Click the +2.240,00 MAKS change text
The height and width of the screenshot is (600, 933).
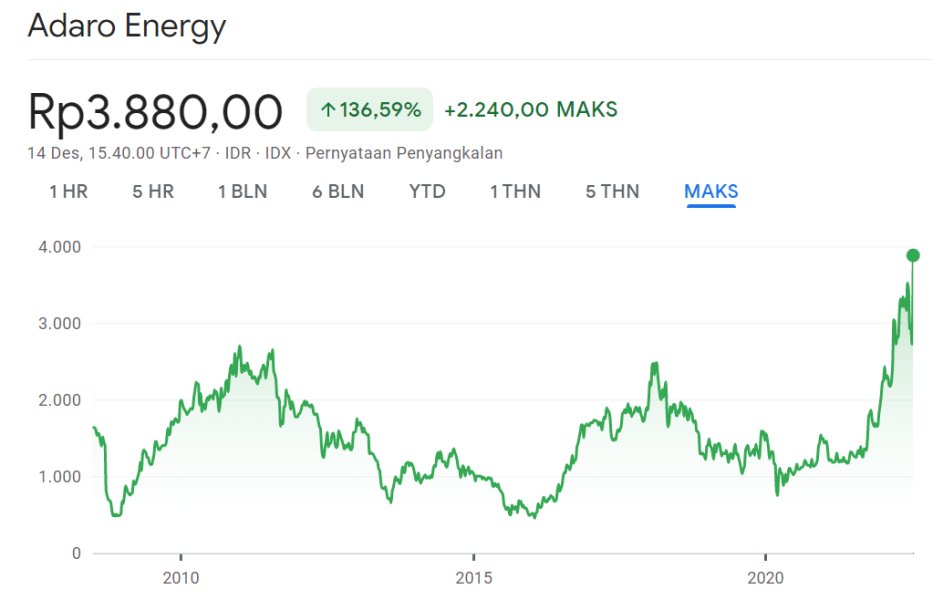click(x=530, y=110)
